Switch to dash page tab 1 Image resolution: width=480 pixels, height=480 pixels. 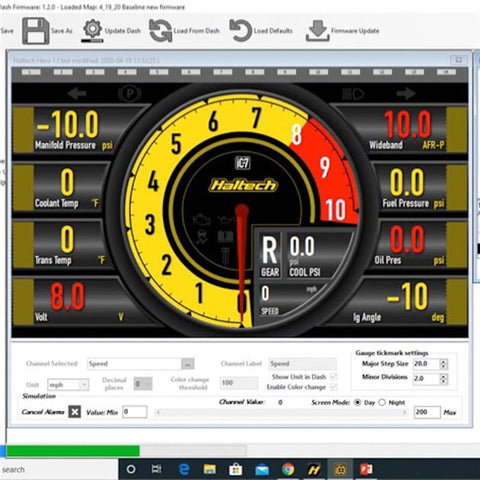[x=31, y=72]
